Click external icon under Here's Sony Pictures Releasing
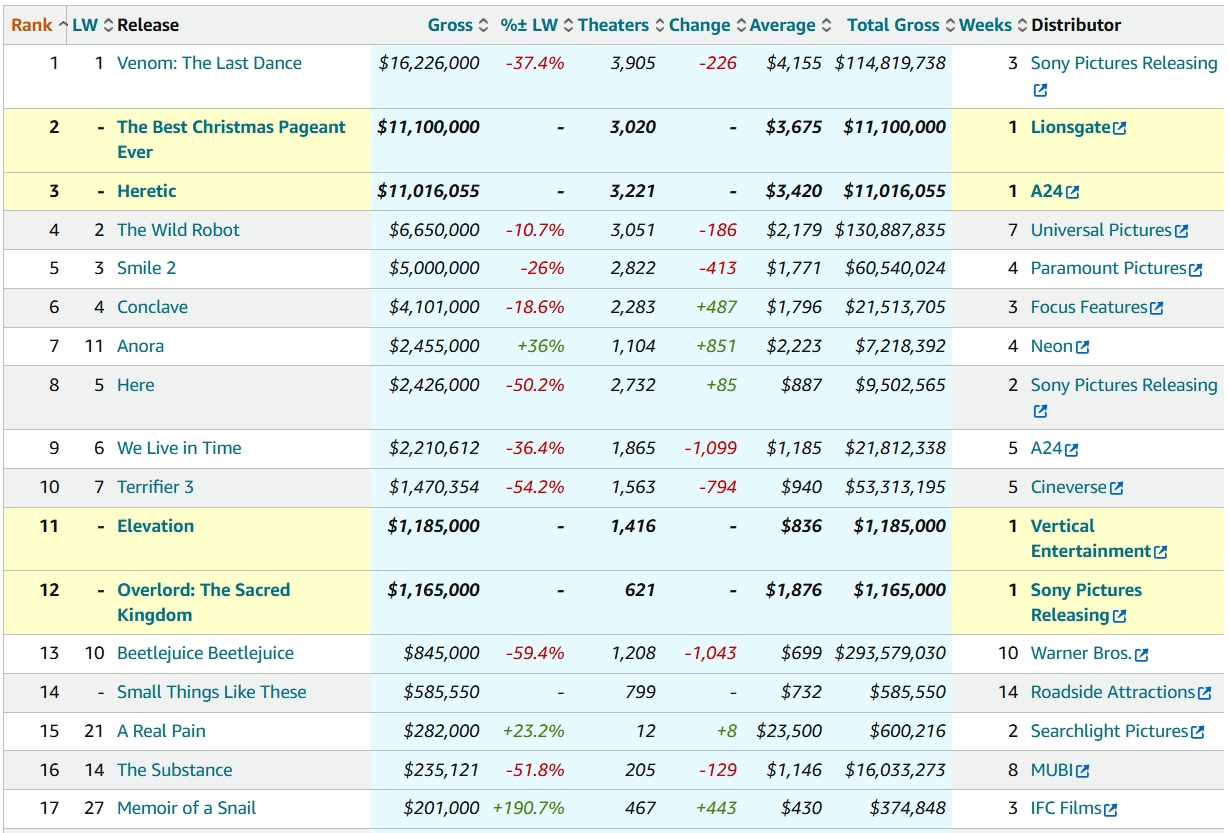The image size is (1229, 833). pyautogui.click(x=1040, y=411)
